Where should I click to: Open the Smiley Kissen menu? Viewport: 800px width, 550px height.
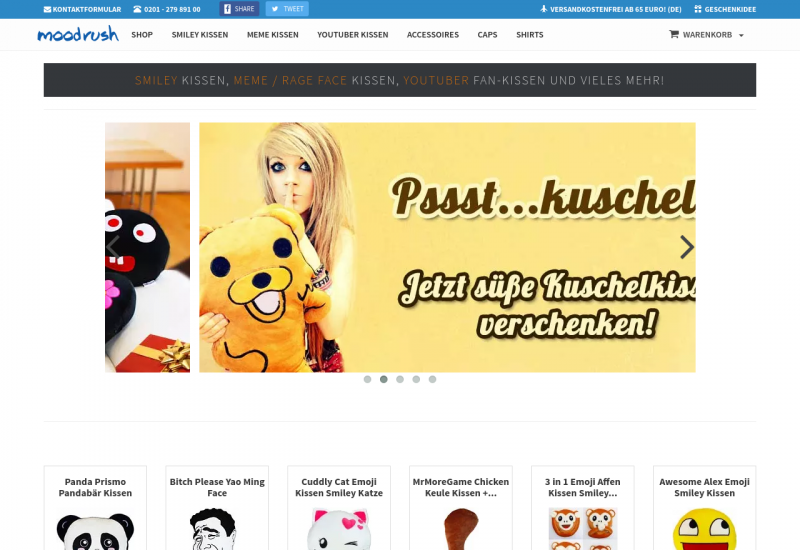click(200, 35)
